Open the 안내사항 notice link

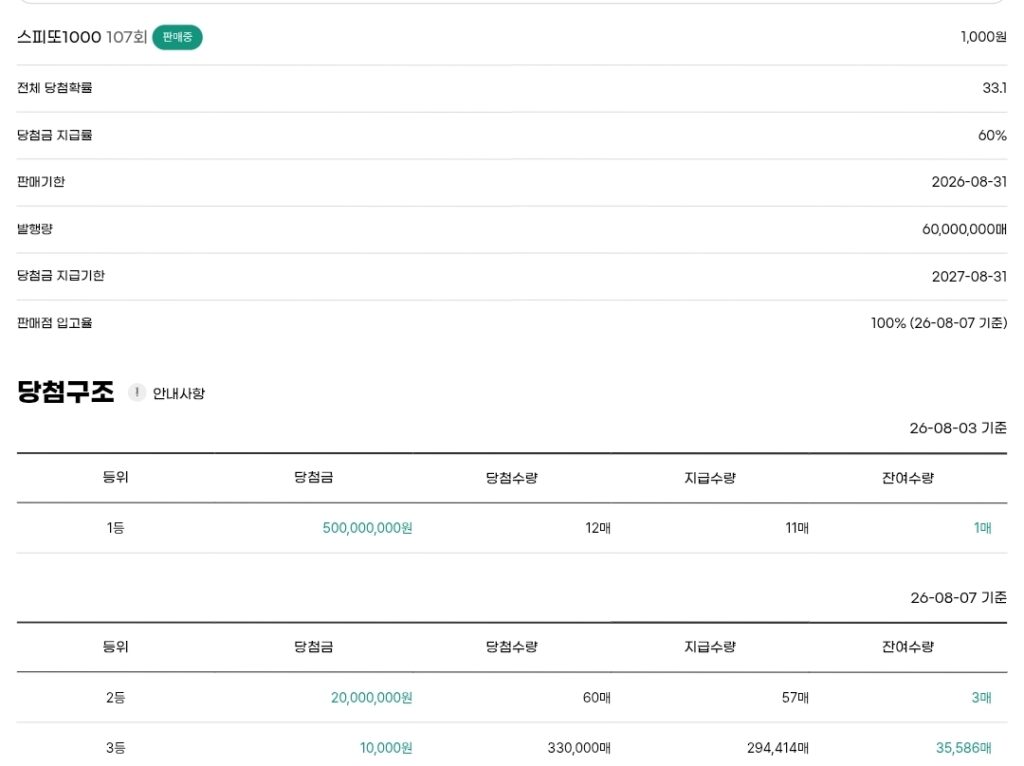pos(178,393)
